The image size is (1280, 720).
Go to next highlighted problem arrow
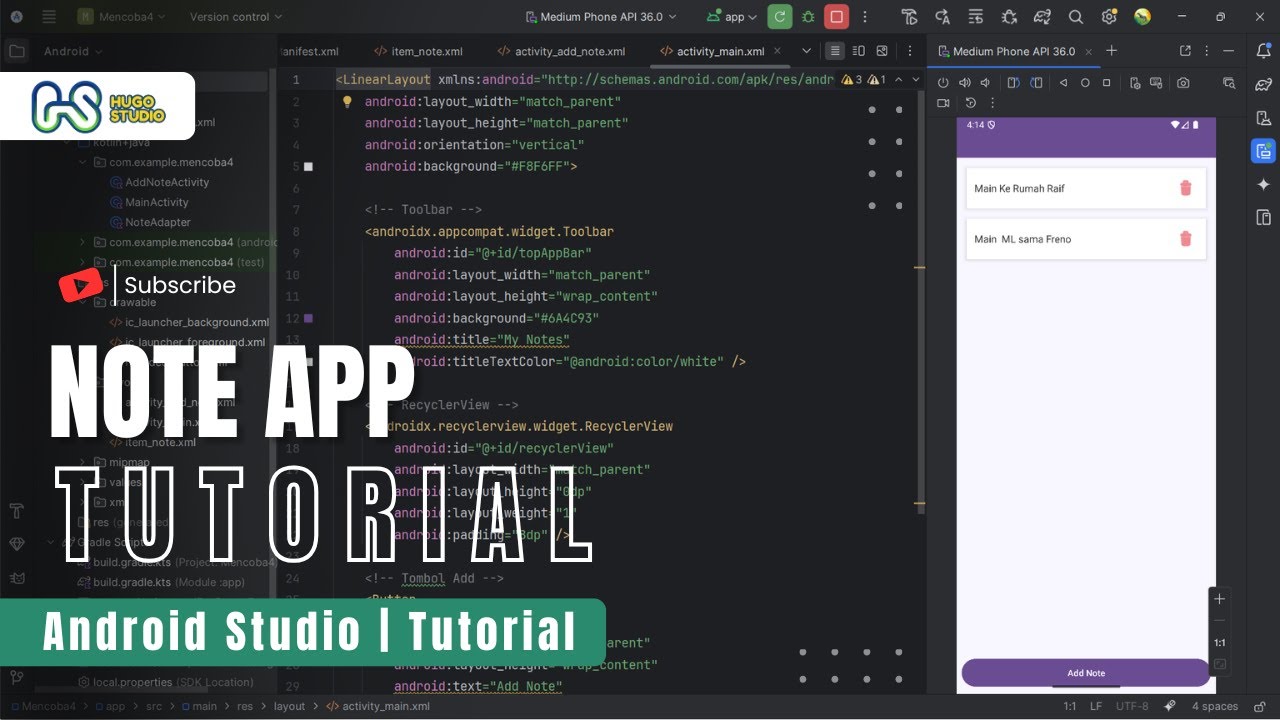coord(916,79)
